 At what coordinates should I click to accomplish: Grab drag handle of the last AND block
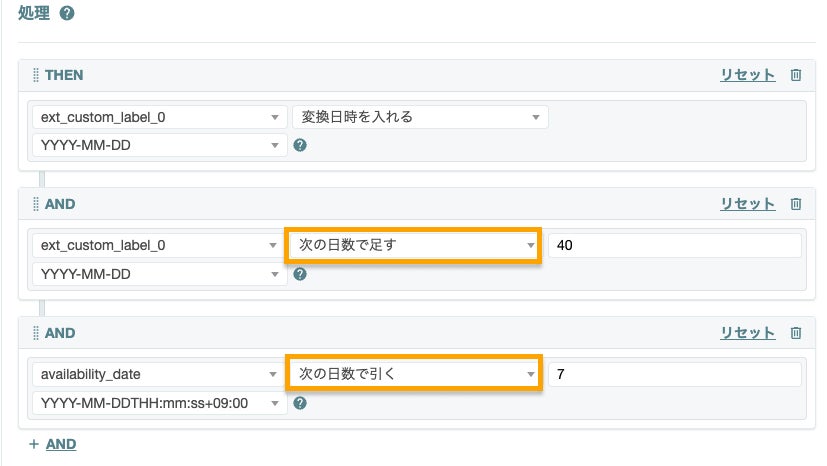36,333
